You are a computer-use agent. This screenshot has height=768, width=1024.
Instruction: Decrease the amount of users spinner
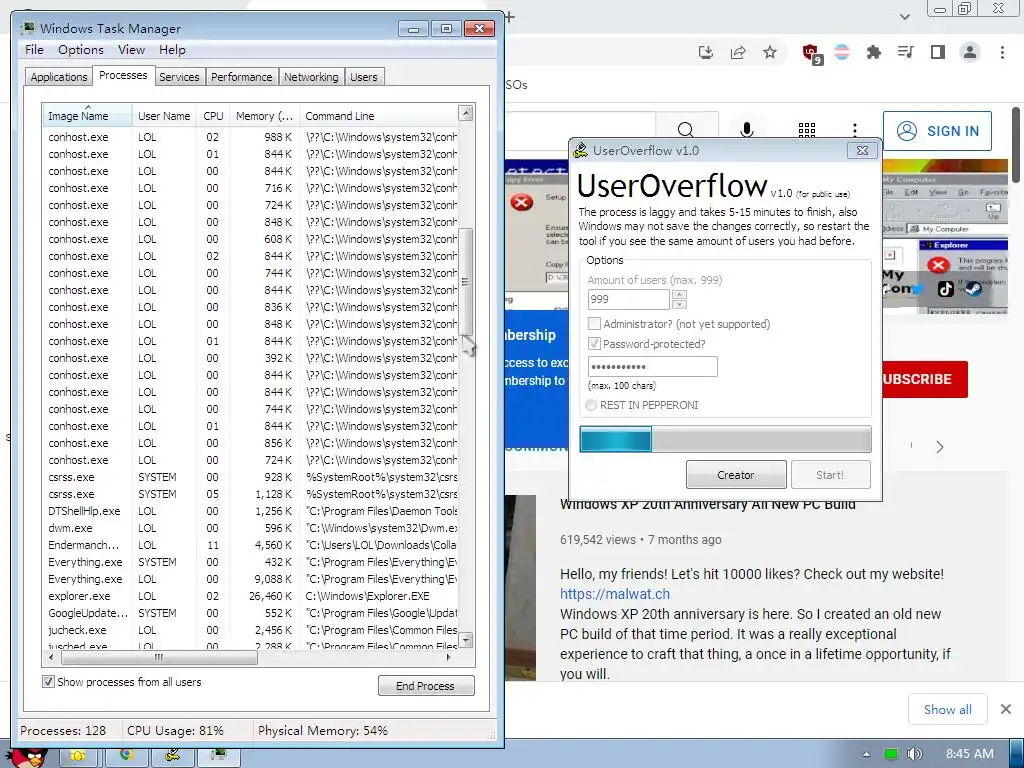(x=679, y=304)
